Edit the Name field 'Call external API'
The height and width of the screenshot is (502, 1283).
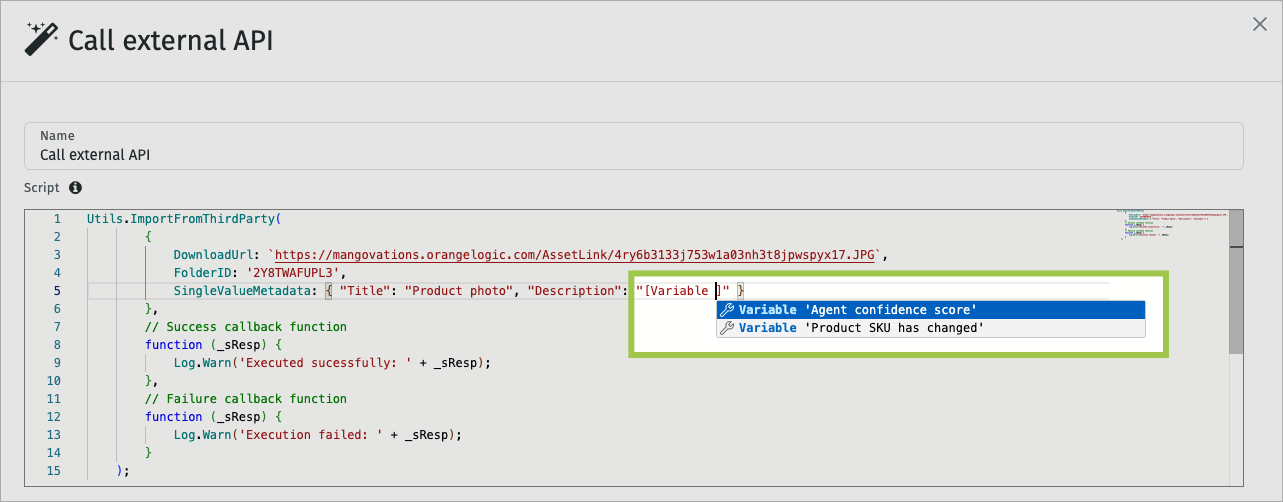tap(633, 146)
